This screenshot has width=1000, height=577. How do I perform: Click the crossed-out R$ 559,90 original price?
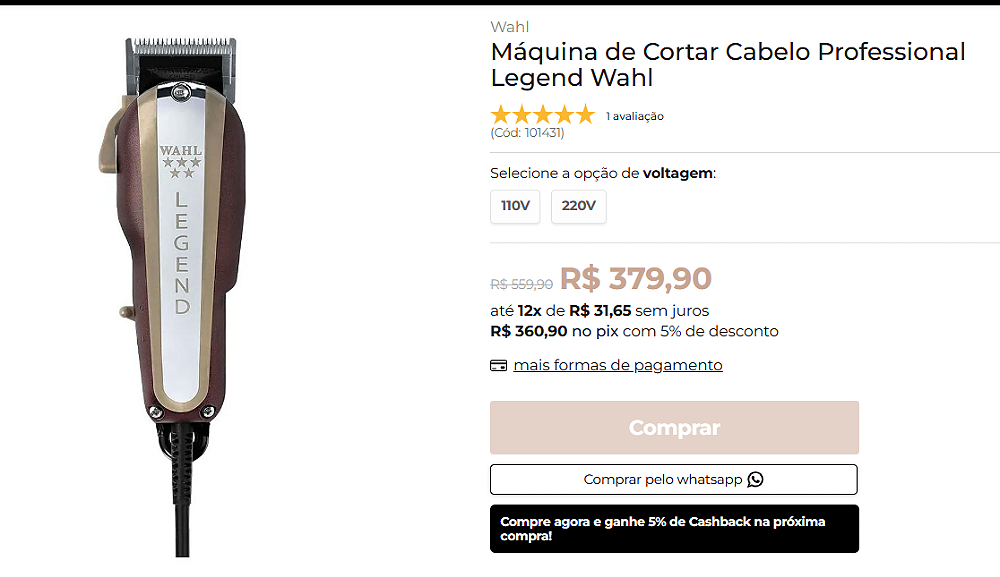[521, 284]
